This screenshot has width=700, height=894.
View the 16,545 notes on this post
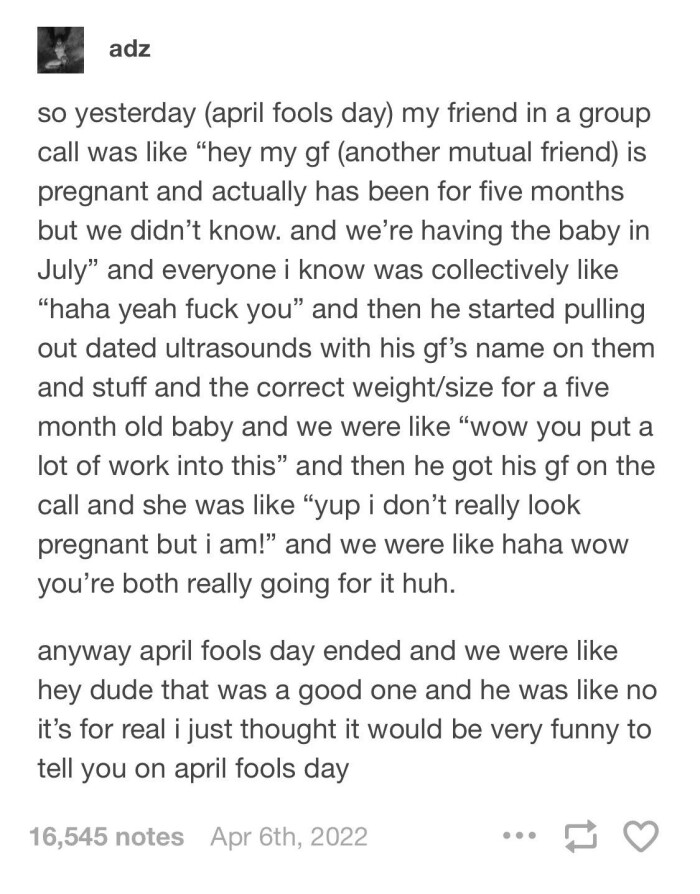[x=106, y=836]
